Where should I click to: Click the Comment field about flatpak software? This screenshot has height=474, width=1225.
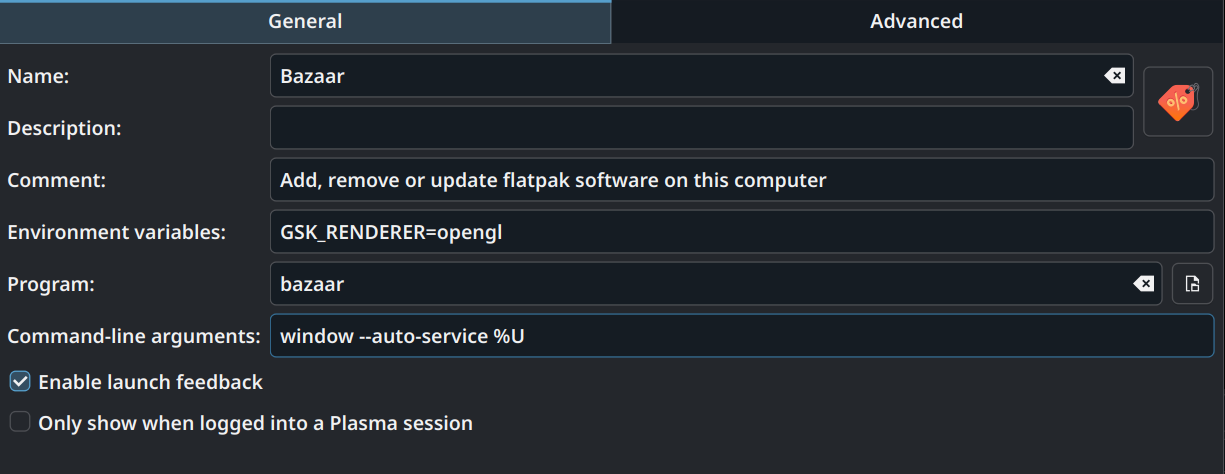(742, 180)
